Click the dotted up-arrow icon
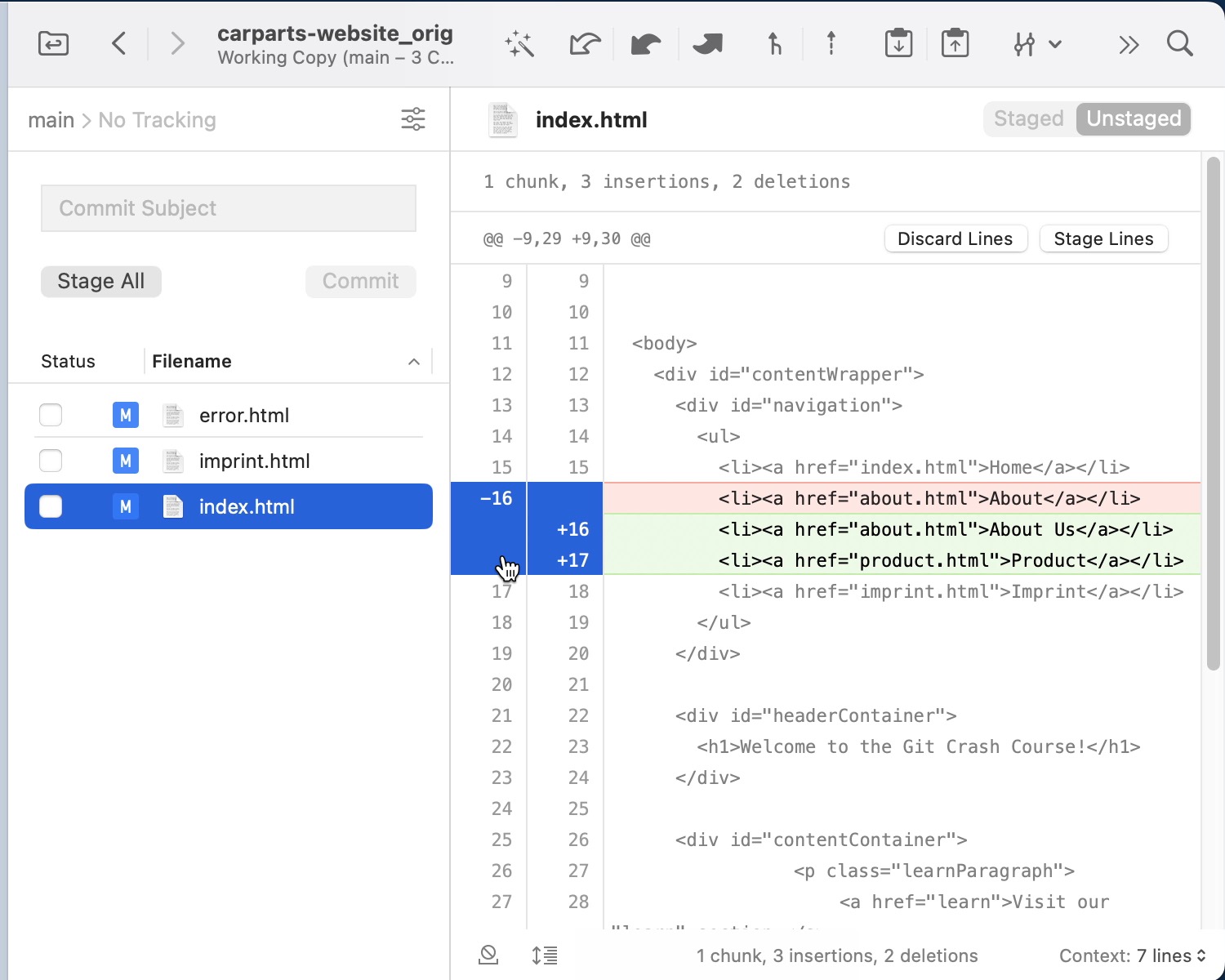 click(x=831, y=43)
